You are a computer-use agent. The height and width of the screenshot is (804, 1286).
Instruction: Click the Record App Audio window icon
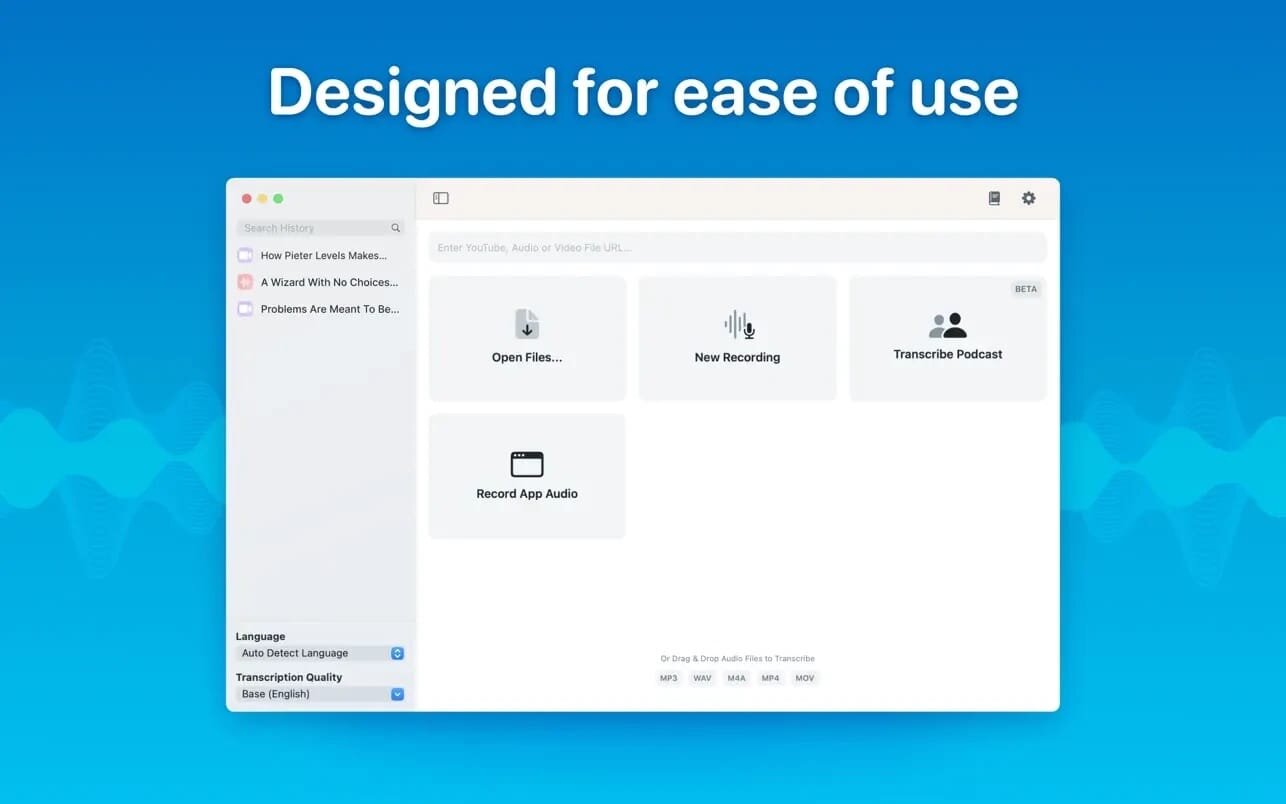[x=527, y=464]
